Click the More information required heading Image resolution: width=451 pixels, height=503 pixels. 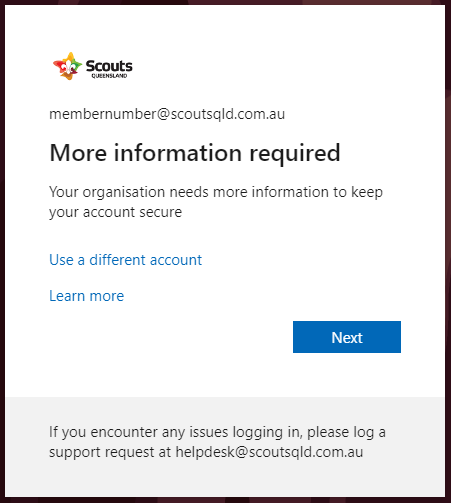[x=195, y=153]
